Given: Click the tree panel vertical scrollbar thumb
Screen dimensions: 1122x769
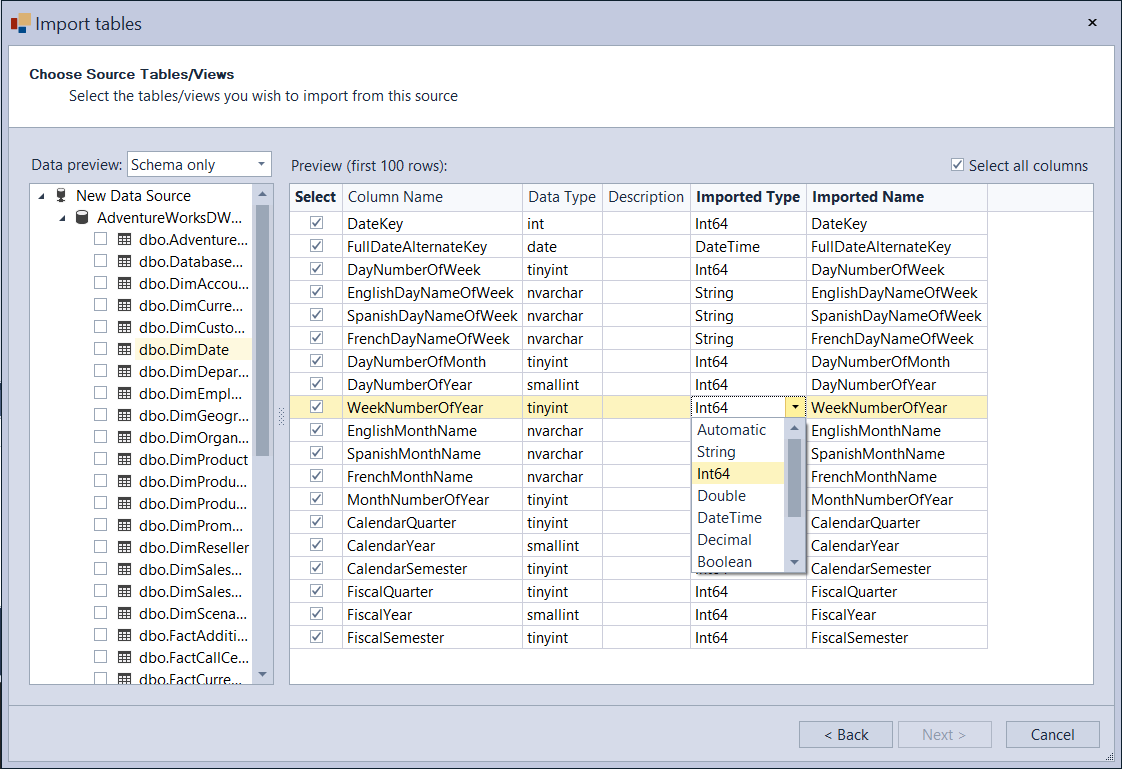Looking at the screenshot, I should [263, 330].
